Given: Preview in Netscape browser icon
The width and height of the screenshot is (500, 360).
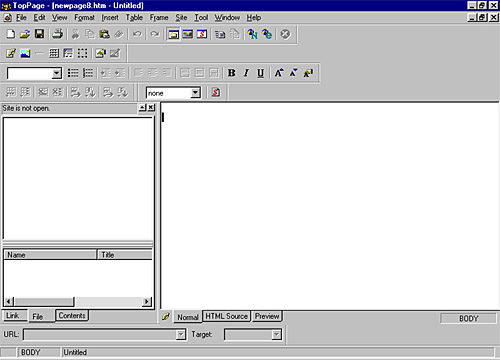Looking at the screenshot, I should pyautogui.click(x=252, y=34).
